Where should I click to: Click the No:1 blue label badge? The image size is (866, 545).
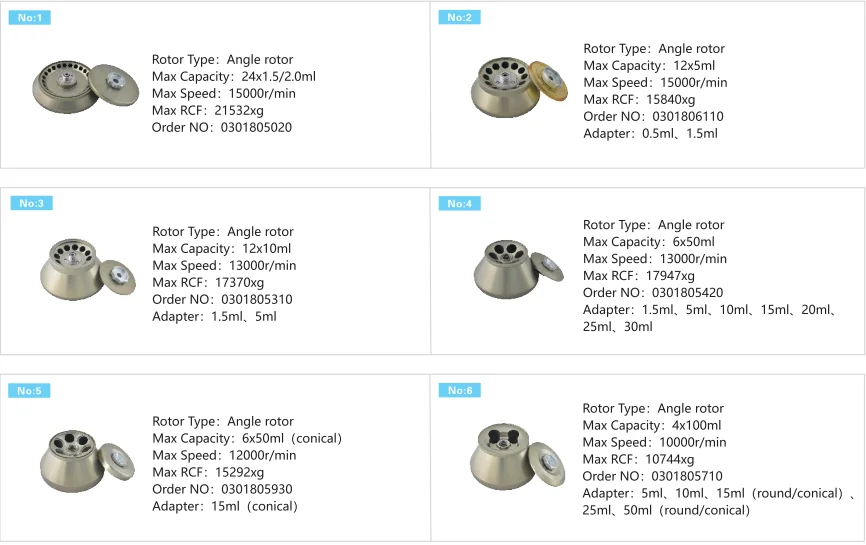(x=28, y=17)
